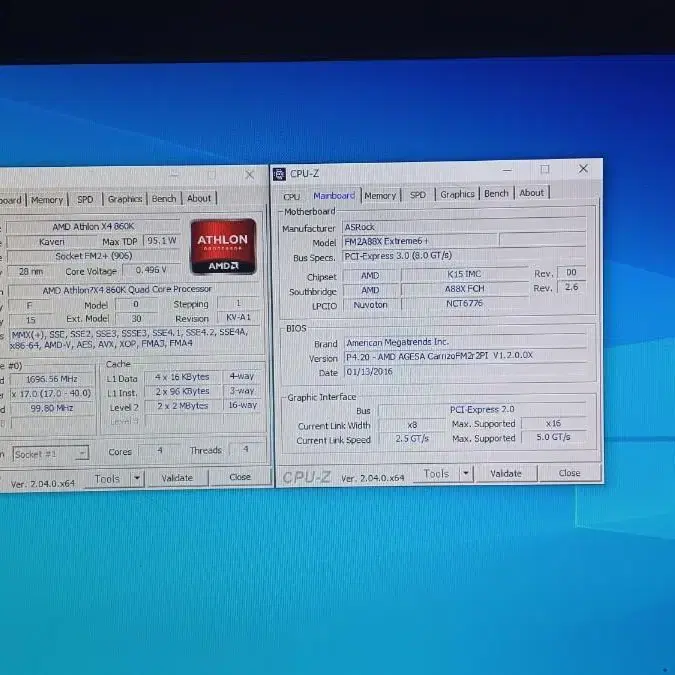Viewport: 675px width, 675px height.
Task: Click the 1696.56 MHz core speed value
Action: (52, 379)
